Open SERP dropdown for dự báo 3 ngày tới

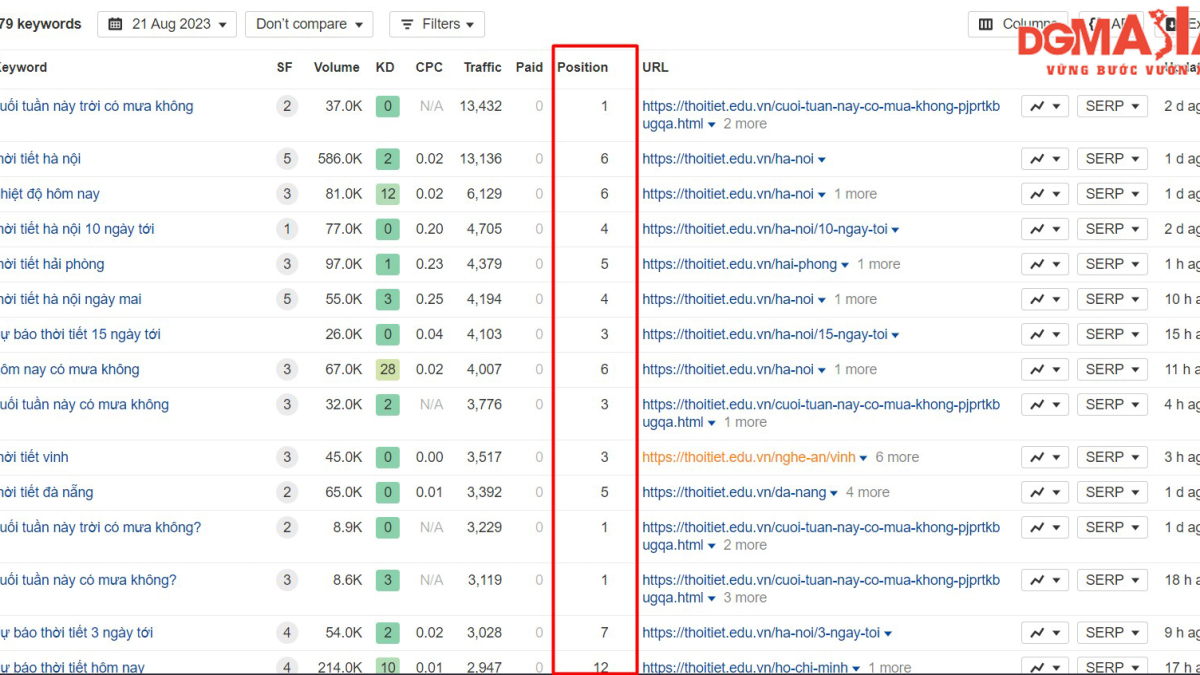pyautogui.click(x=1112, y=632)
